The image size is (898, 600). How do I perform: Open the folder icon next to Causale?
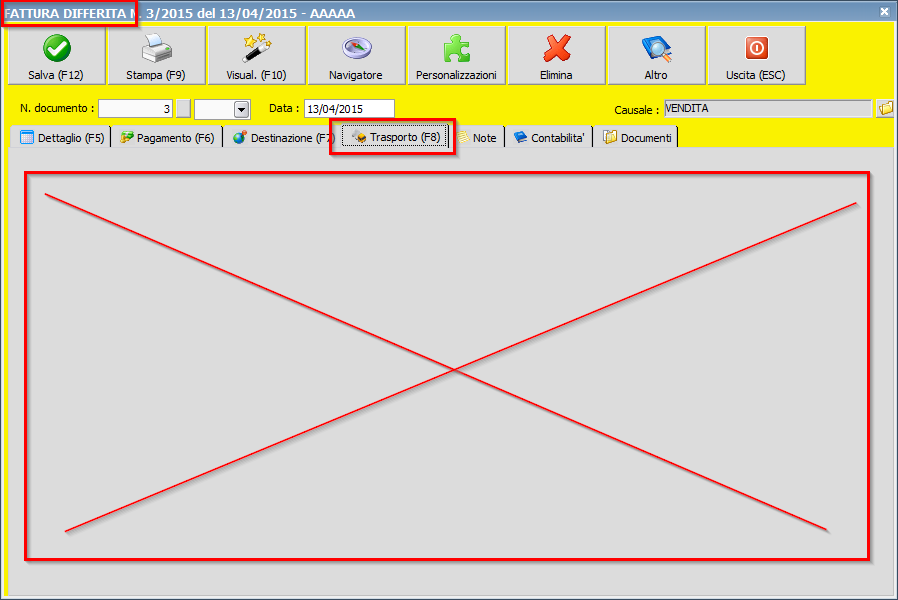pyautogui.click(x=885, y=108)
